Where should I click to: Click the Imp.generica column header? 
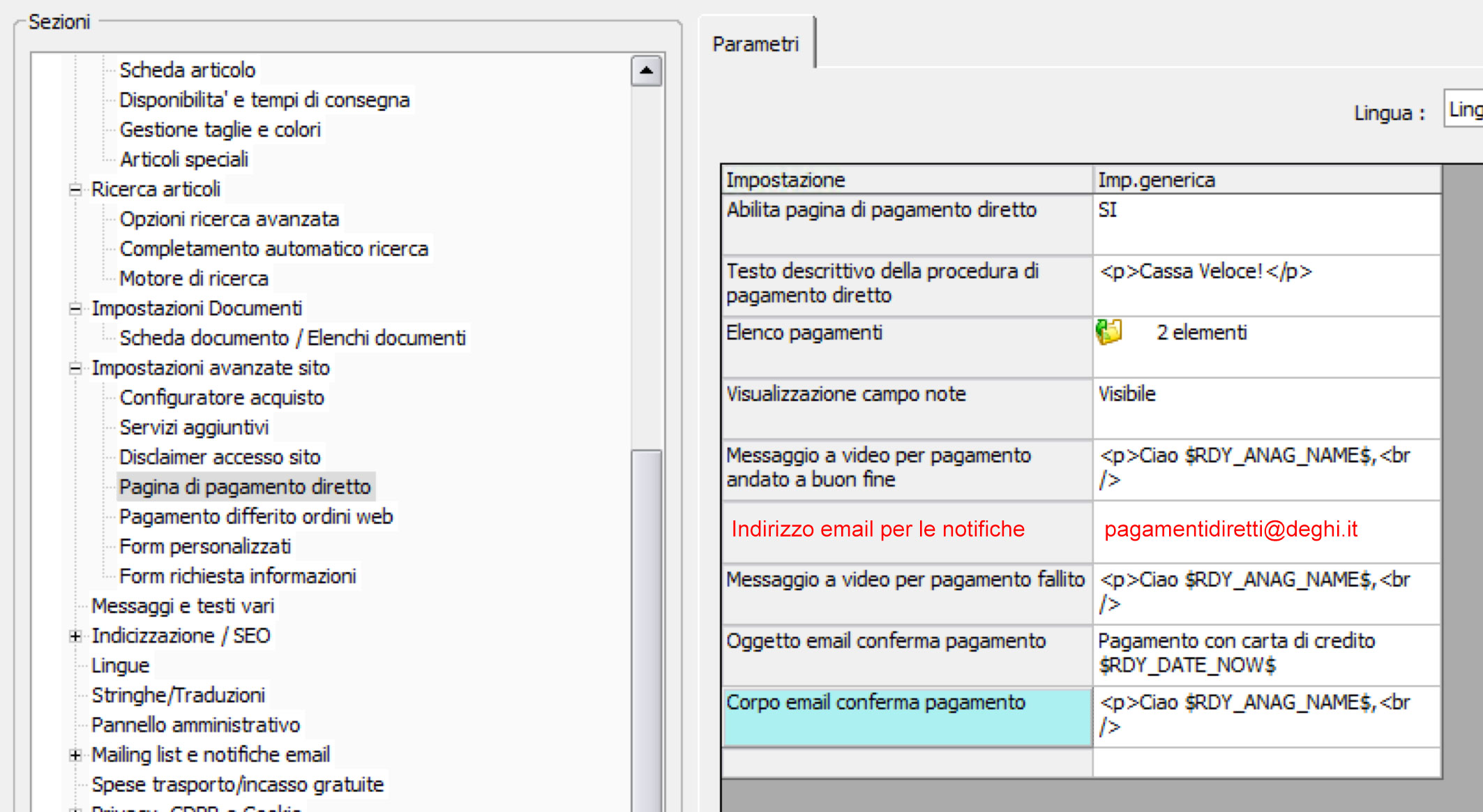[x=1157, y=180]
